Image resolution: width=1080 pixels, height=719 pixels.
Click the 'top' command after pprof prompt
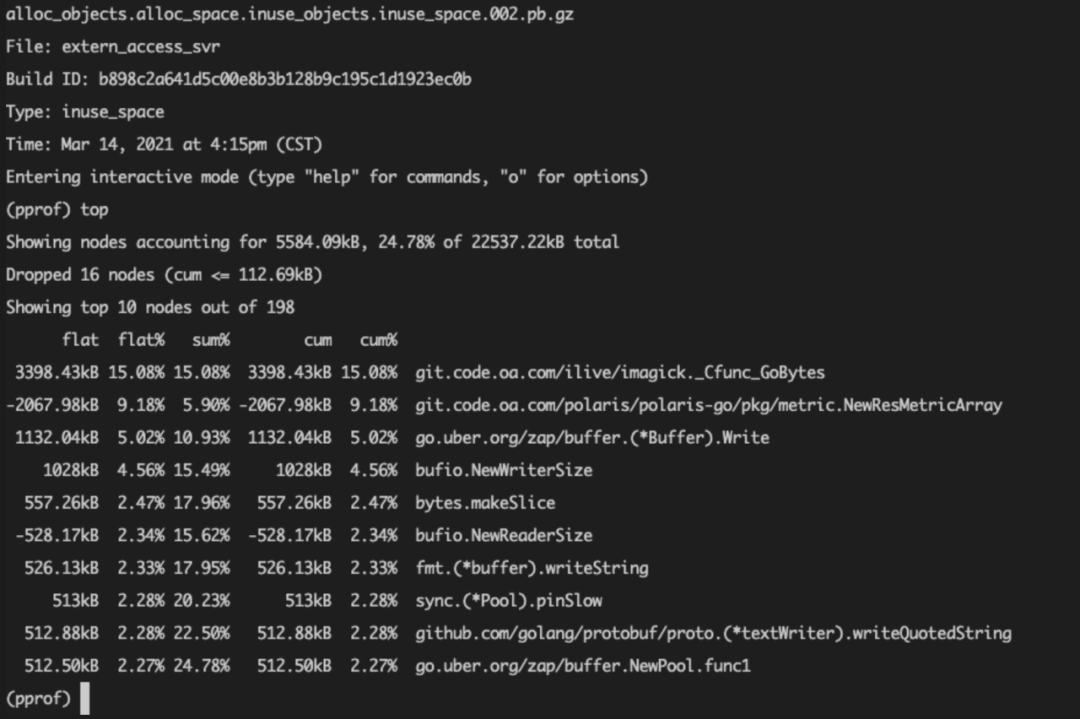94,210
